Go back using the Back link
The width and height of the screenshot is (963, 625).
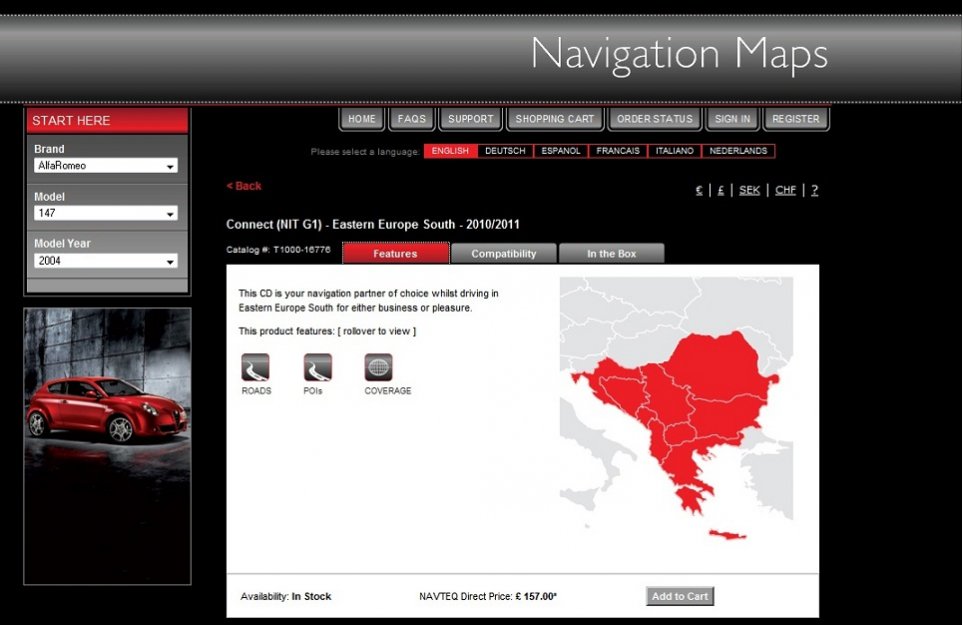click(x=244, y=186)
